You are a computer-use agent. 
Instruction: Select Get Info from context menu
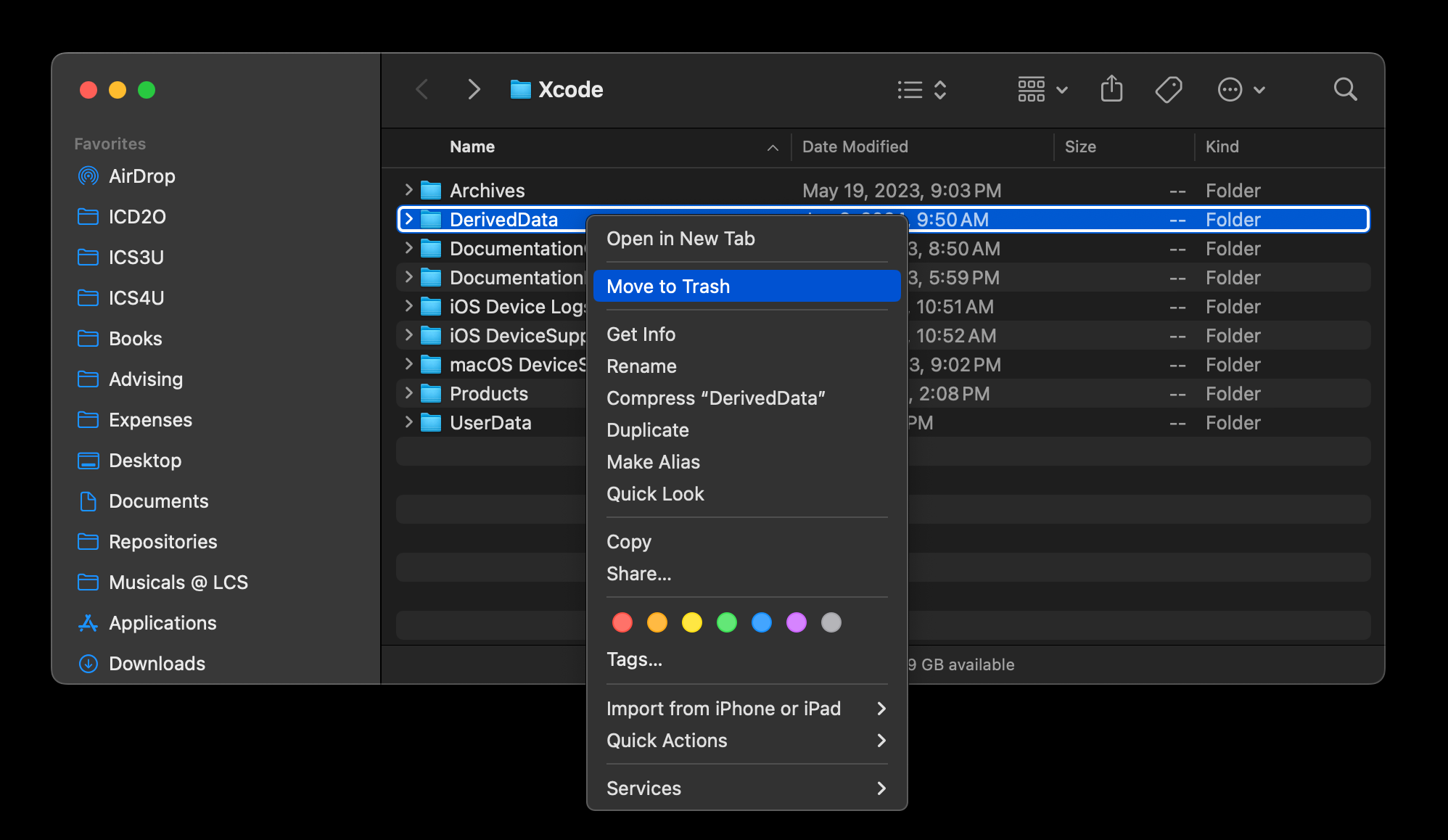pos(641,334)
